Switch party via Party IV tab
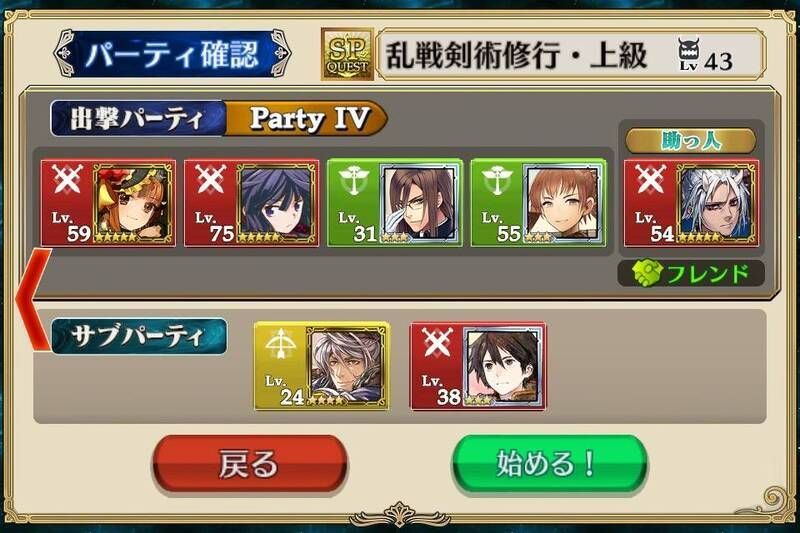 306,118
